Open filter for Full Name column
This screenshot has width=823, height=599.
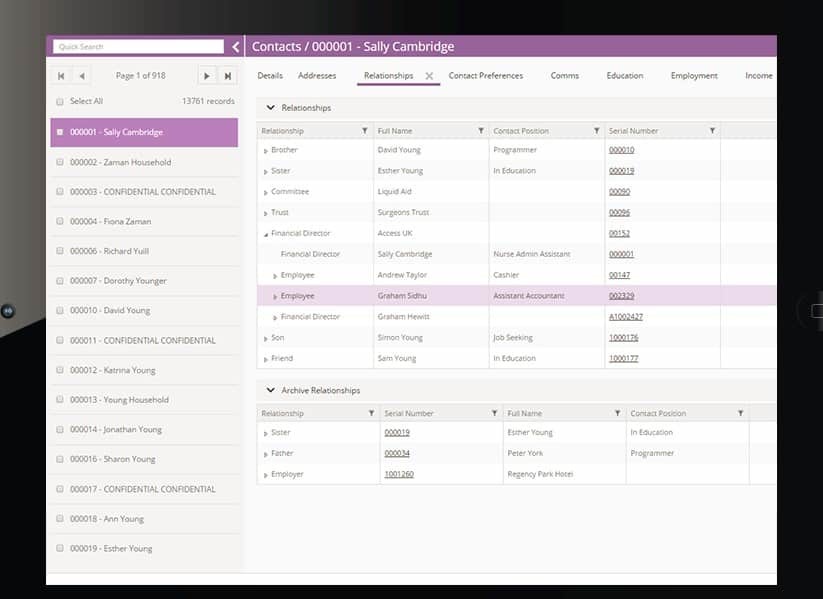coord(481,131)
